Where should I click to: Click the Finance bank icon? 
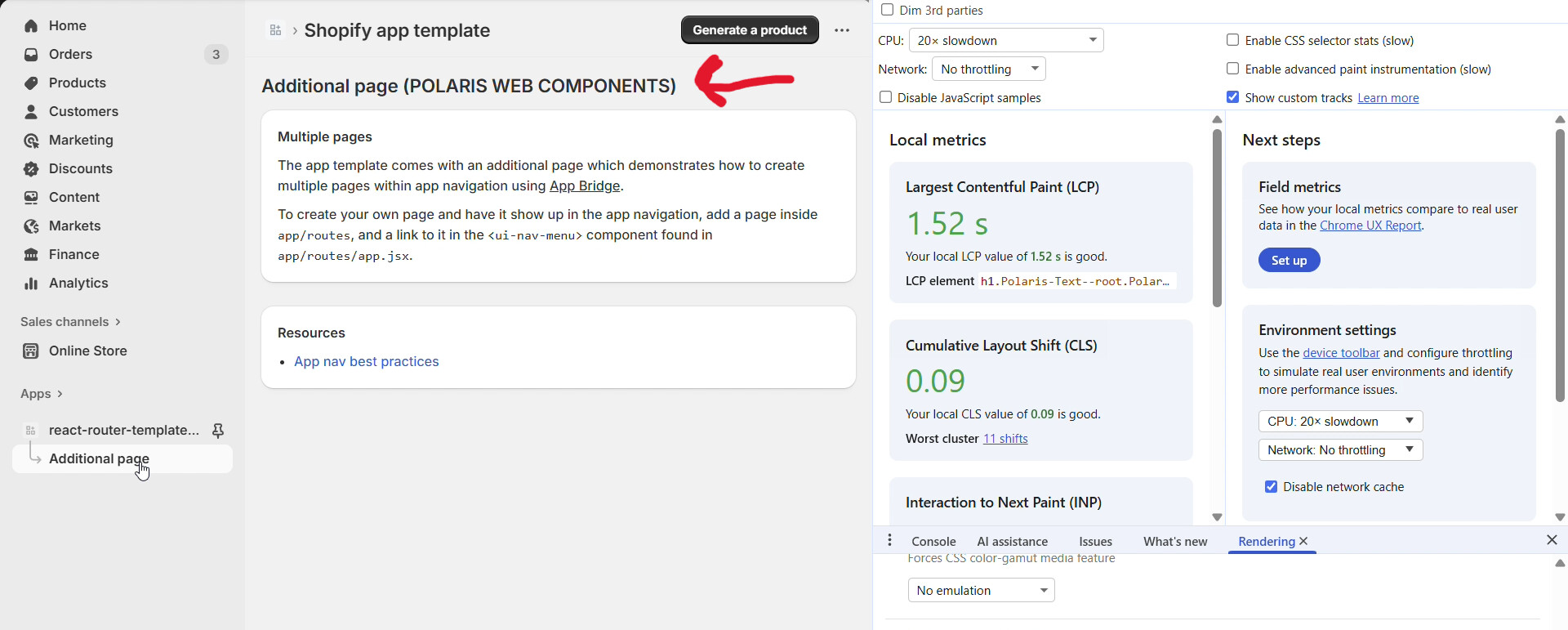tap(31, 255)
